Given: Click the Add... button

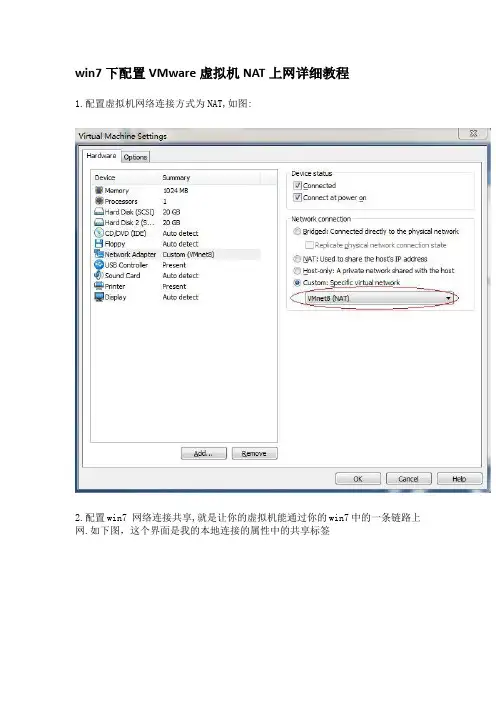Looking at the screenshot, I should click(204, 454).
